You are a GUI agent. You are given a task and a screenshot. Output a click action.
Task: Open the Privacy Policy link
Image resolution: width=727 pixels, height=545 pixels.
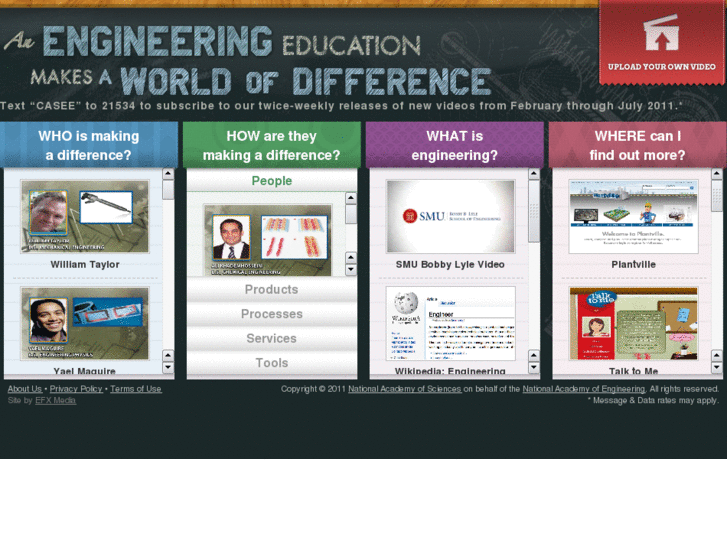click(76, 389)
